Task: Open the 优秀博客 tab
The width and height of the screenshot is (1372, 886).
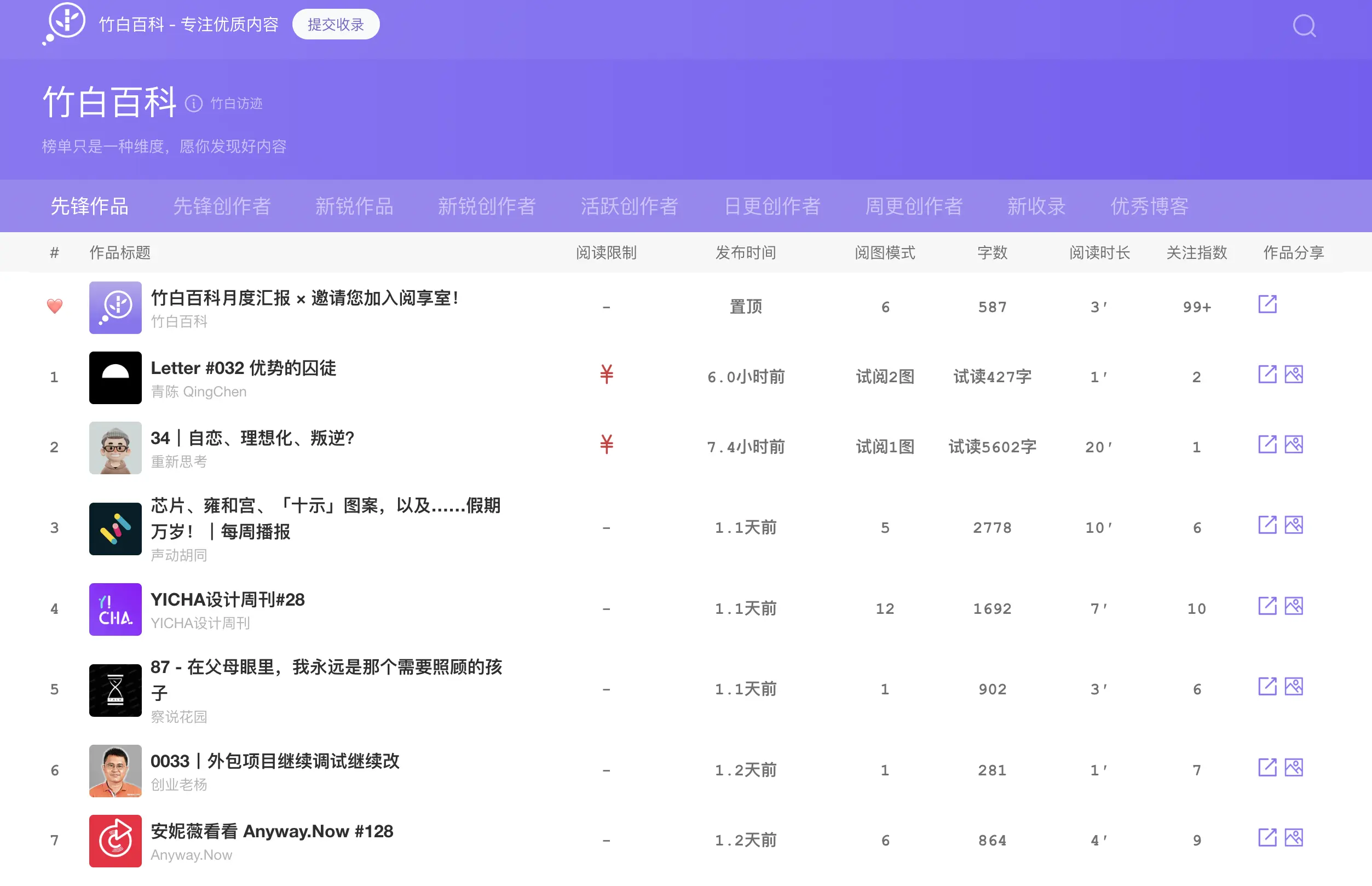Action: [x=1149, y=206]
